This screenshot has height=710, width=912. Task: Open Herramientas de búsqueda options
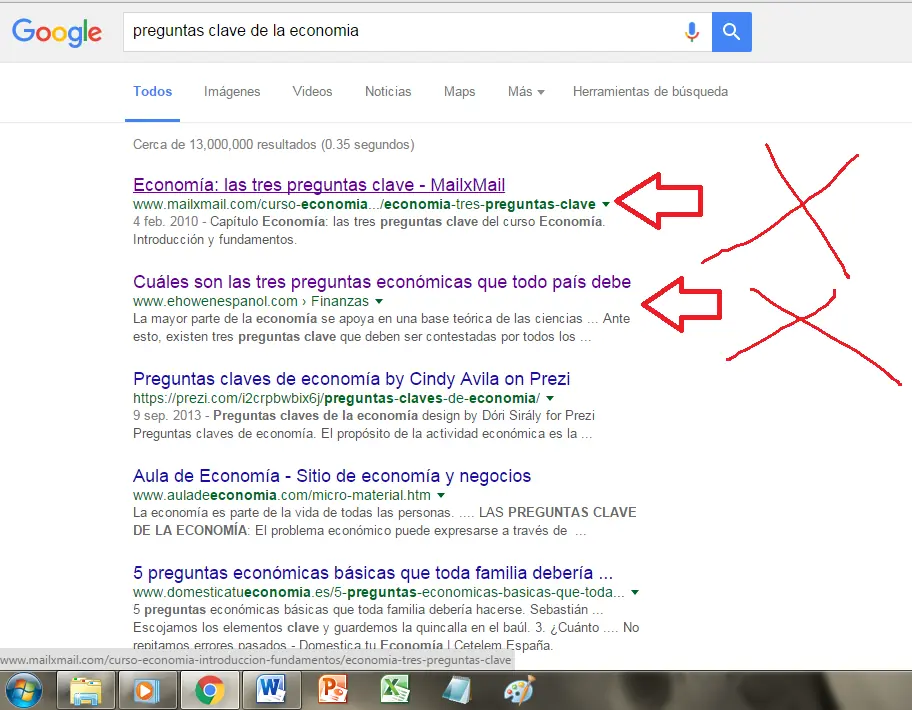pyautogui.click(x=650, y=92)
